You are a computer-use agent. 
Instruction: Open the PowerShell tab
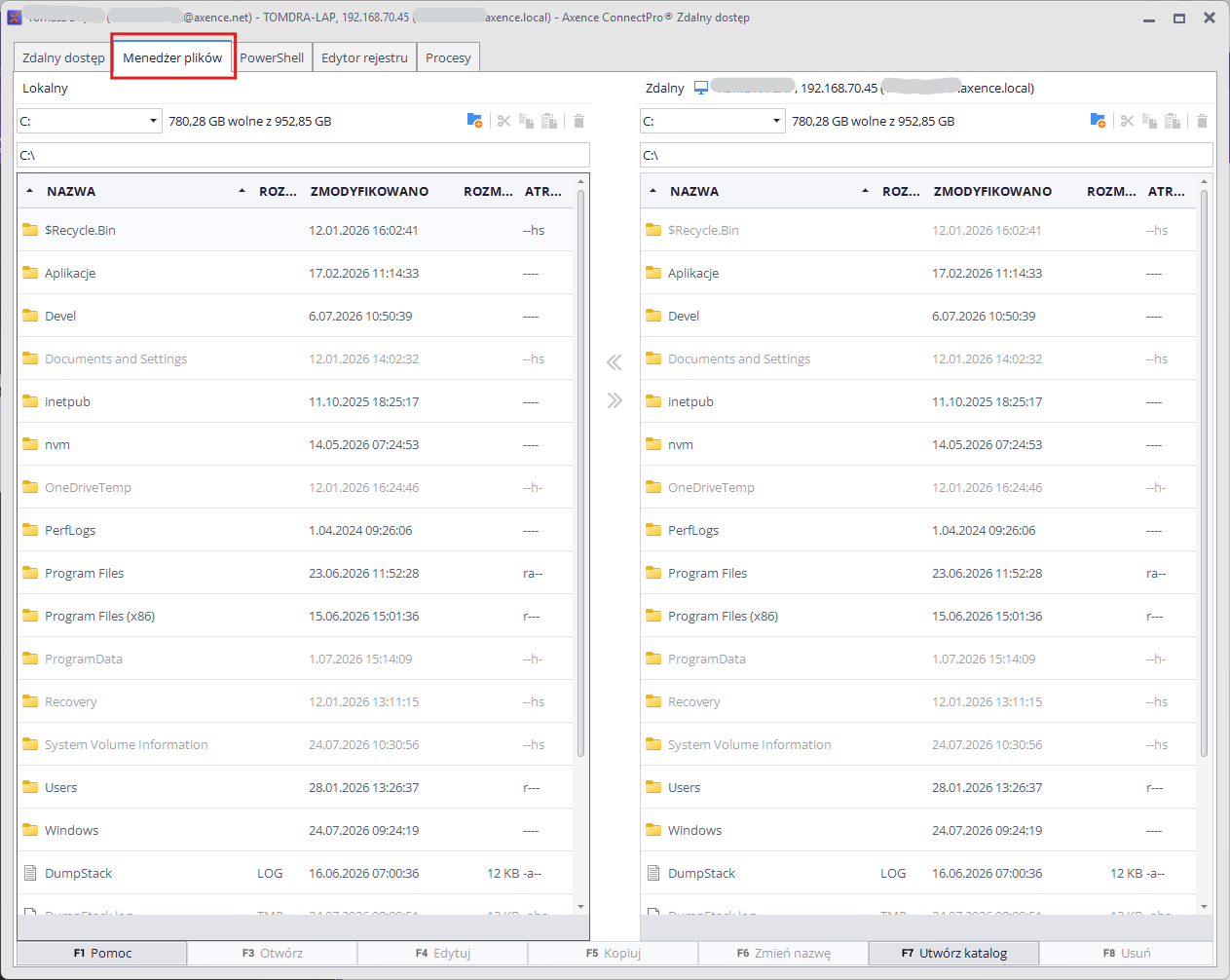pyautogui.click(x=272, y=57)
